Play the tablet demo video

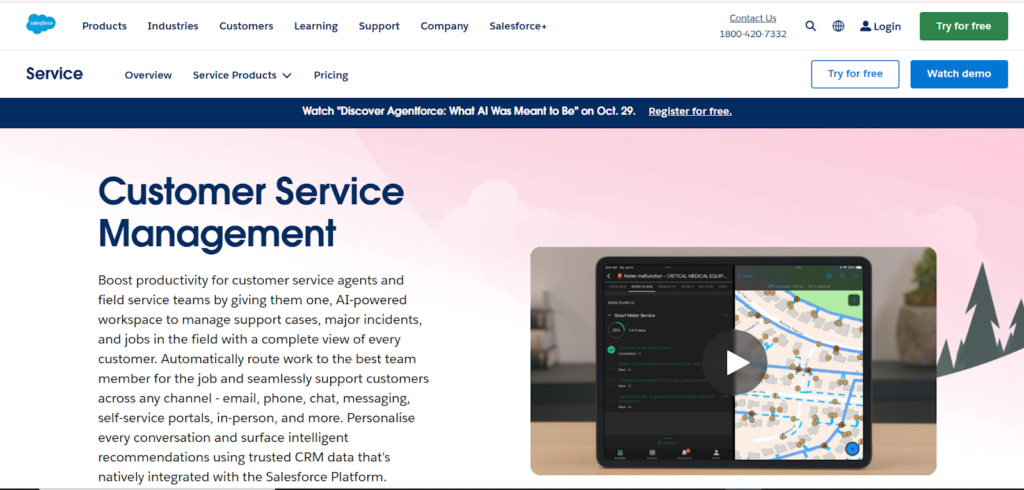[733, 362]
